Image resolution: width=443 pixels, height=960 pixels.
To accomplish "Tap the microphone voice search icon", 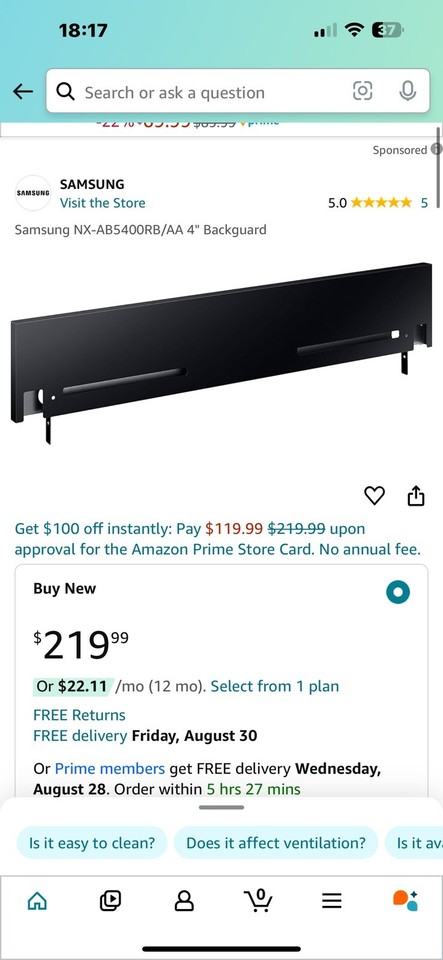I will pyautogui.click(x=408, y=91).
